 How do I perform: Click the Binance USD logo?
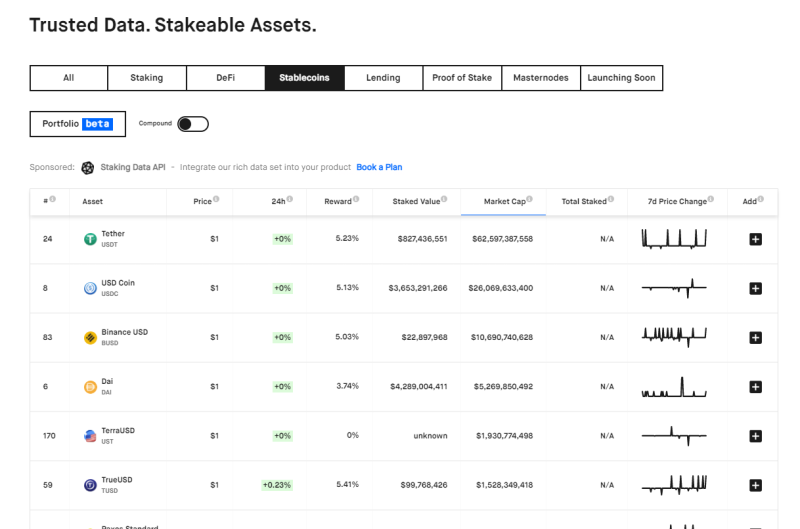[90, 337]
